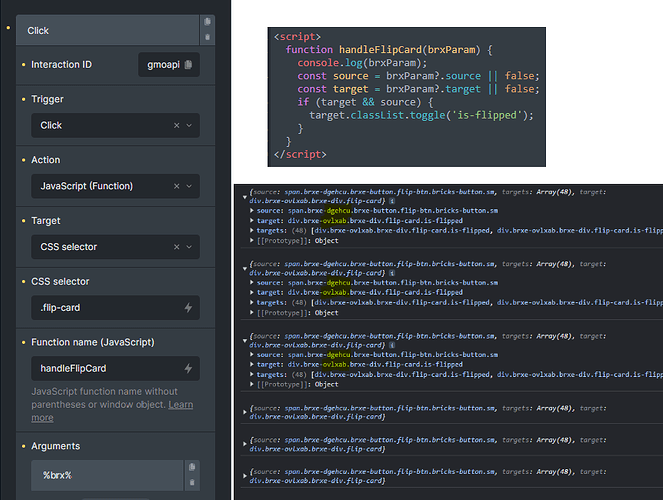Viewport: 663px width, 500px height.
Task: Click console.log line in the code
Action: [x=362, y=63]
